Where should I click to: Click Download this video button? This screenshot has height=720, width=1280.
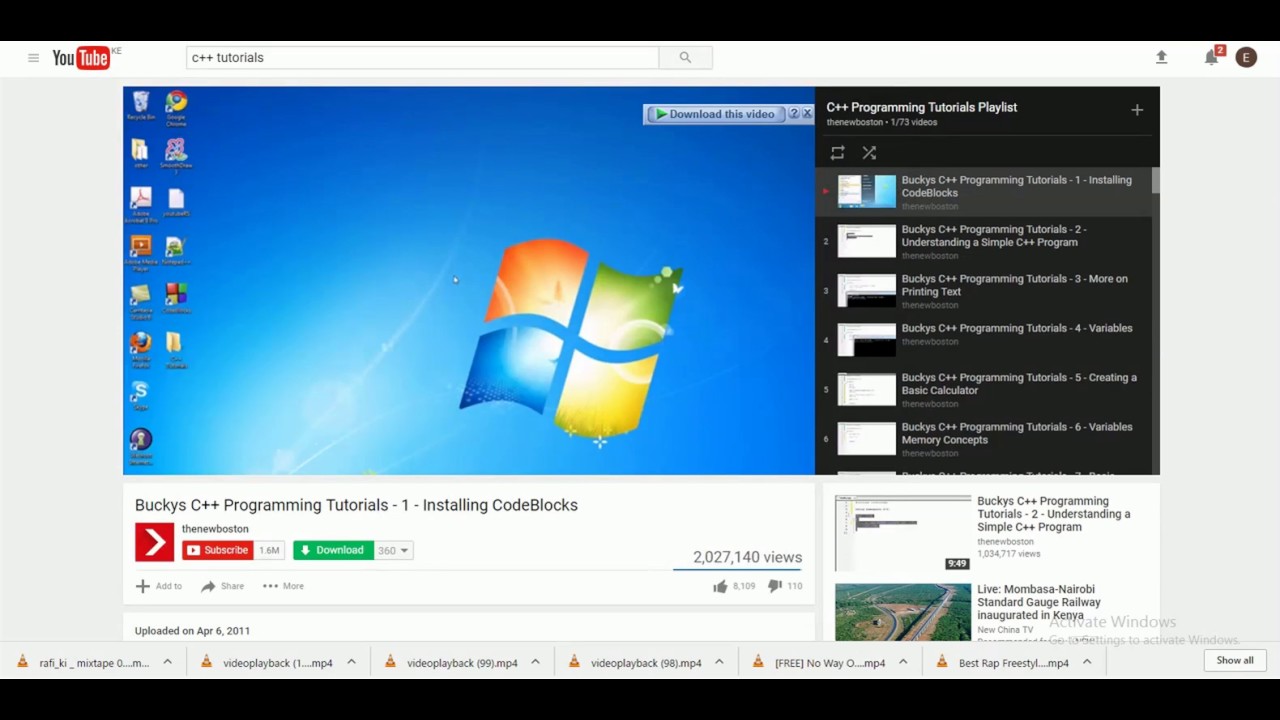[x=715, y=114]
